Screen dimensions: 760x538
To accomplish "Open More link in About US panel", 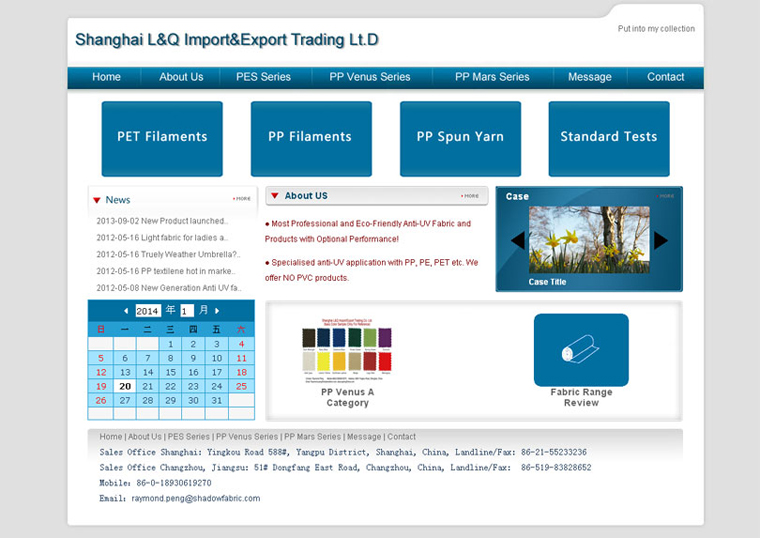I will 470,196.
